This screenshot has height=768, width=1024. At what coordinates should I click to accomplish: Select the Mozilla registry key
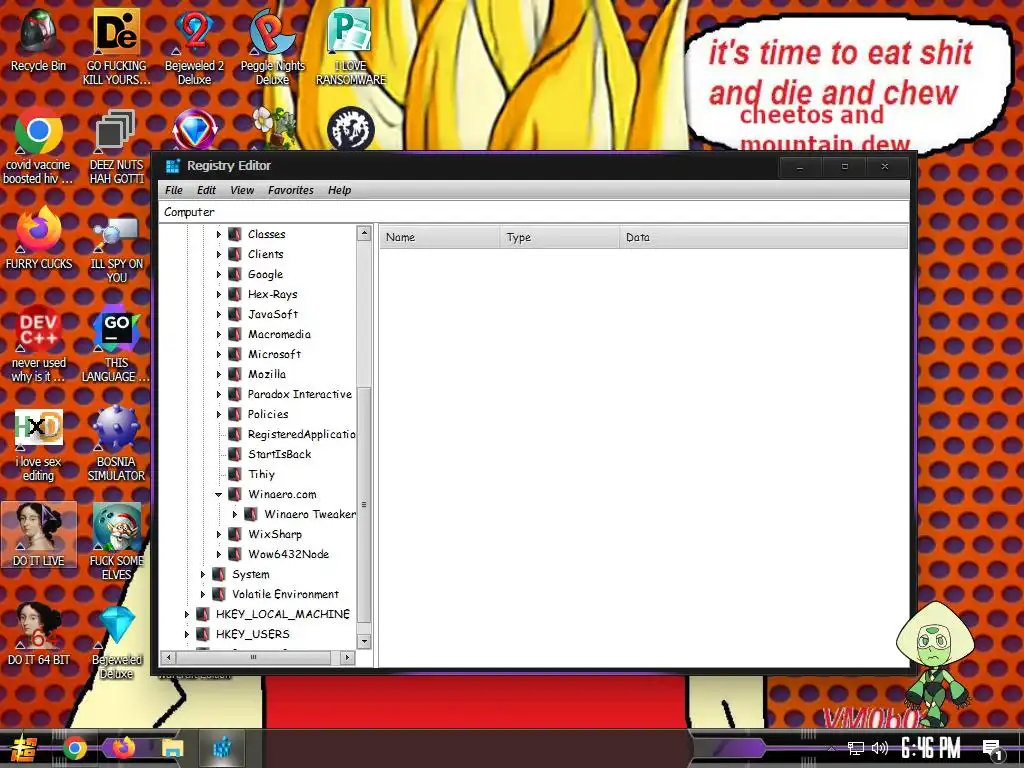[266, 374]
